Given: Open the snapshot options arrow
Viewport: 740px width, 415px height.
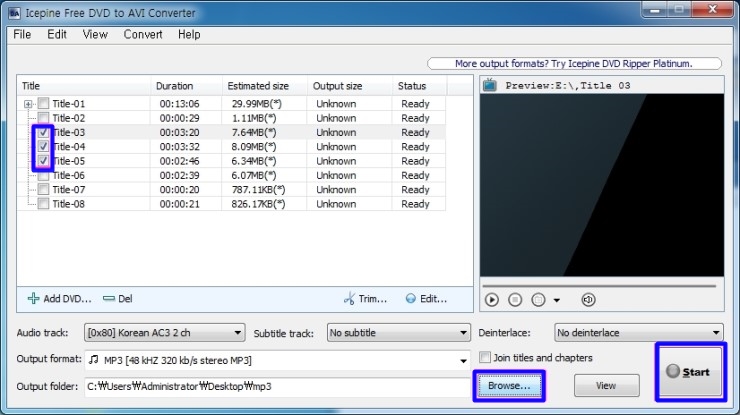Looking at the screenshot, I should pos(557,300).
